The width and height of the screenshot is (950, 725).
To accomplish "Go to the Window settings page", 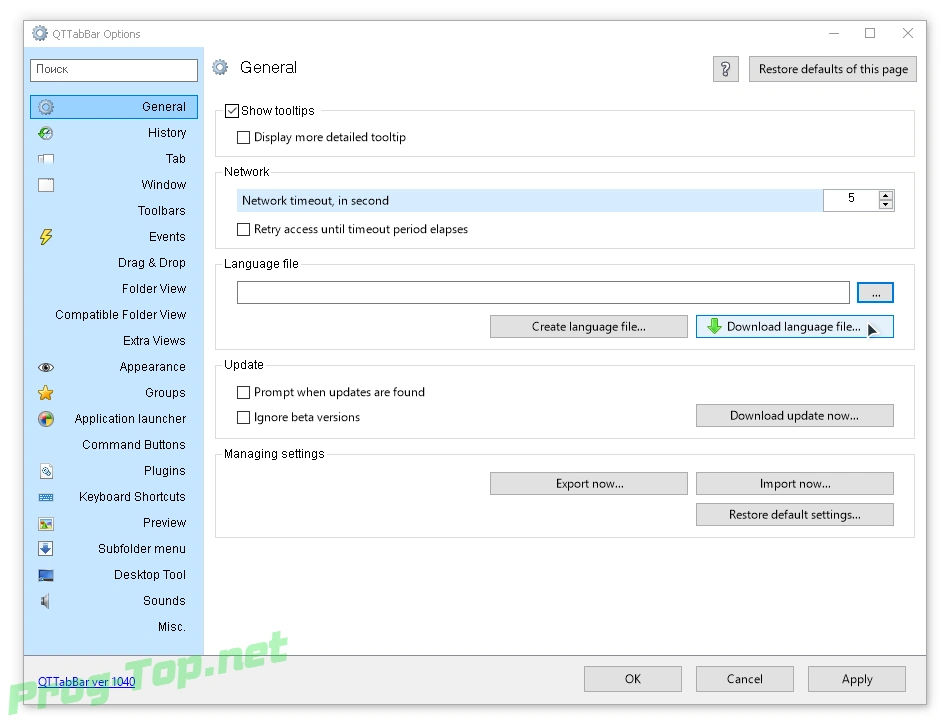I will 114,185.
